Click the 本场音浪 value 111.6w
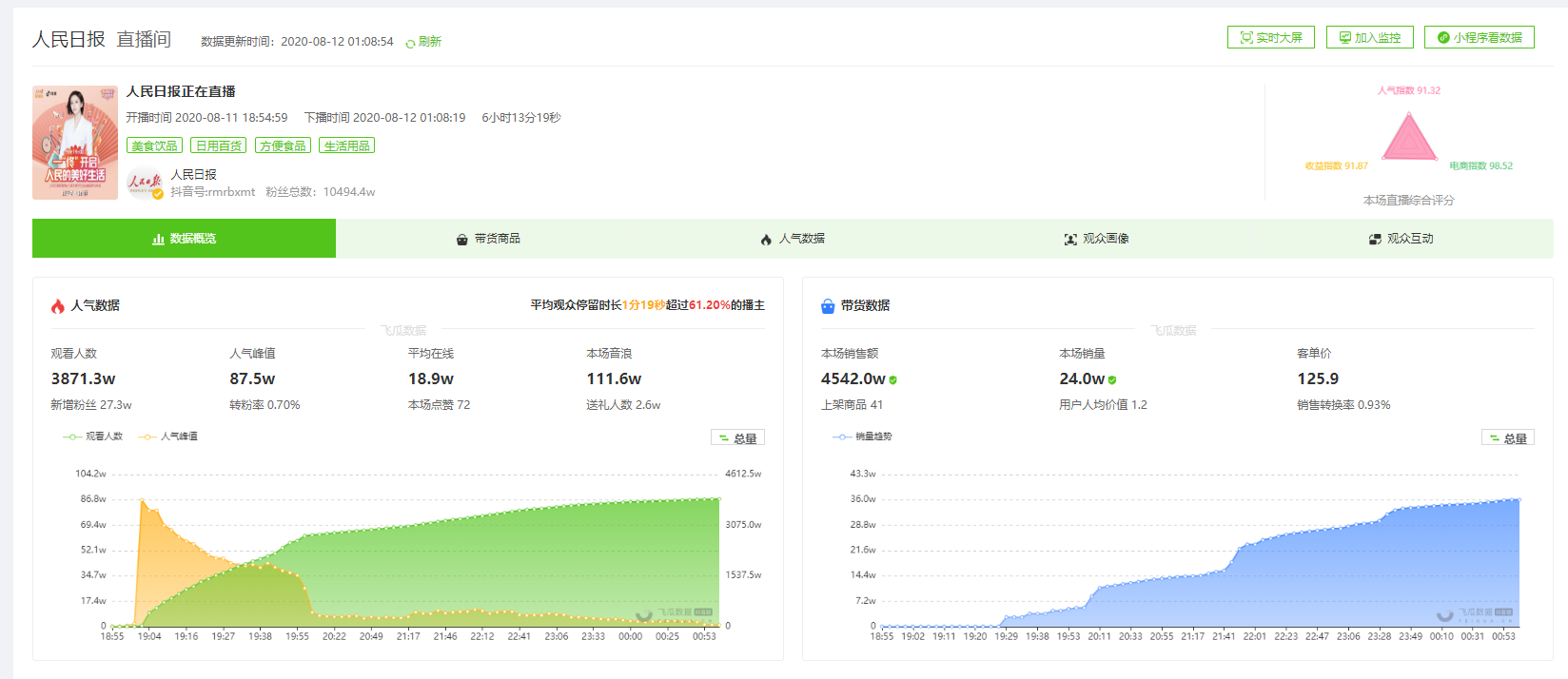The width and height of the screenshot is (1568, 679). 614,378
